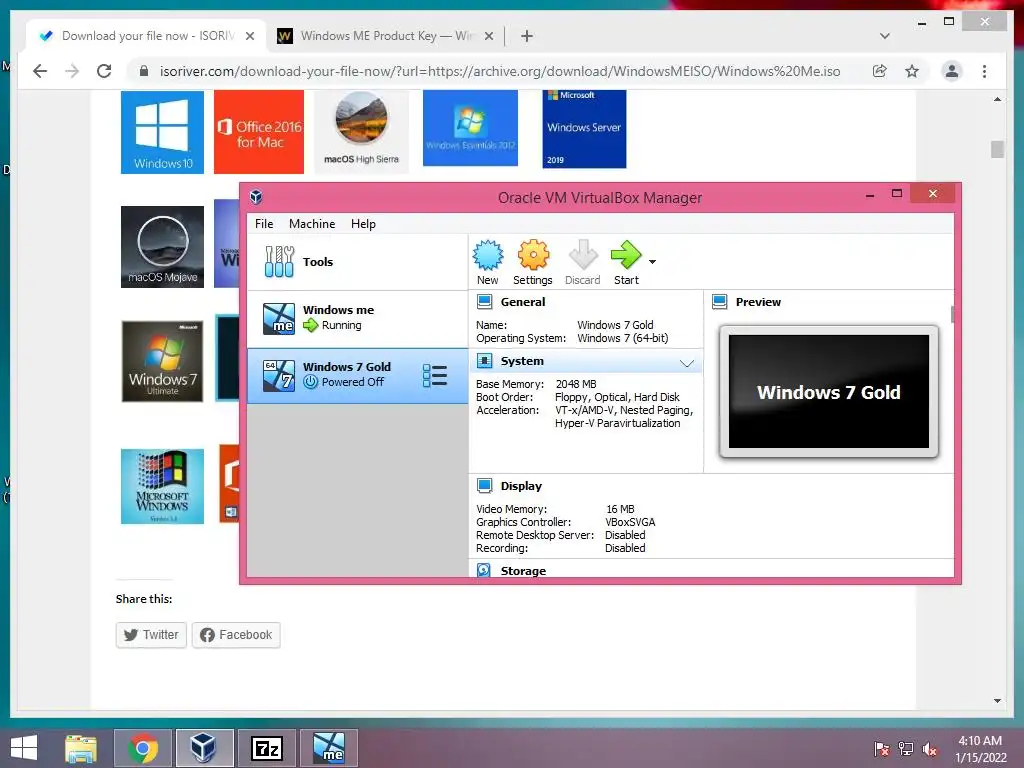Click the Display section header icon

pyautogui.click(x=485, y=486)
